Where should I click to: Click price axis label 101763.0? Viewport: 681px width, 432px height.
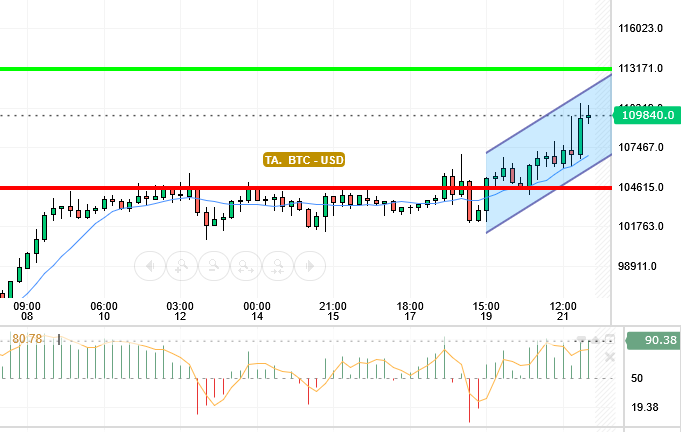[641, 227]
